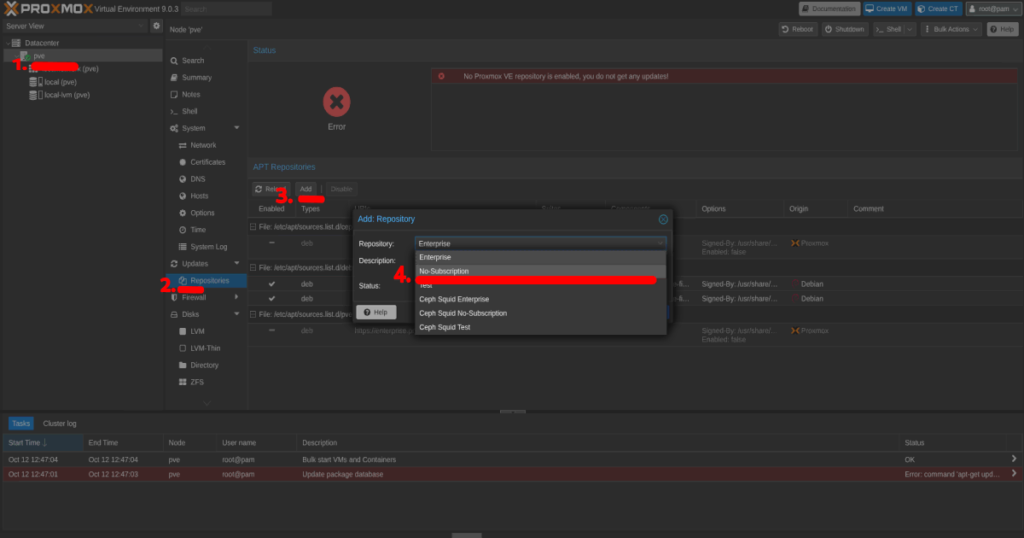Screen dimensions: 1024x538
Task: Open the Network settings item
Action: tap(203, 145)
